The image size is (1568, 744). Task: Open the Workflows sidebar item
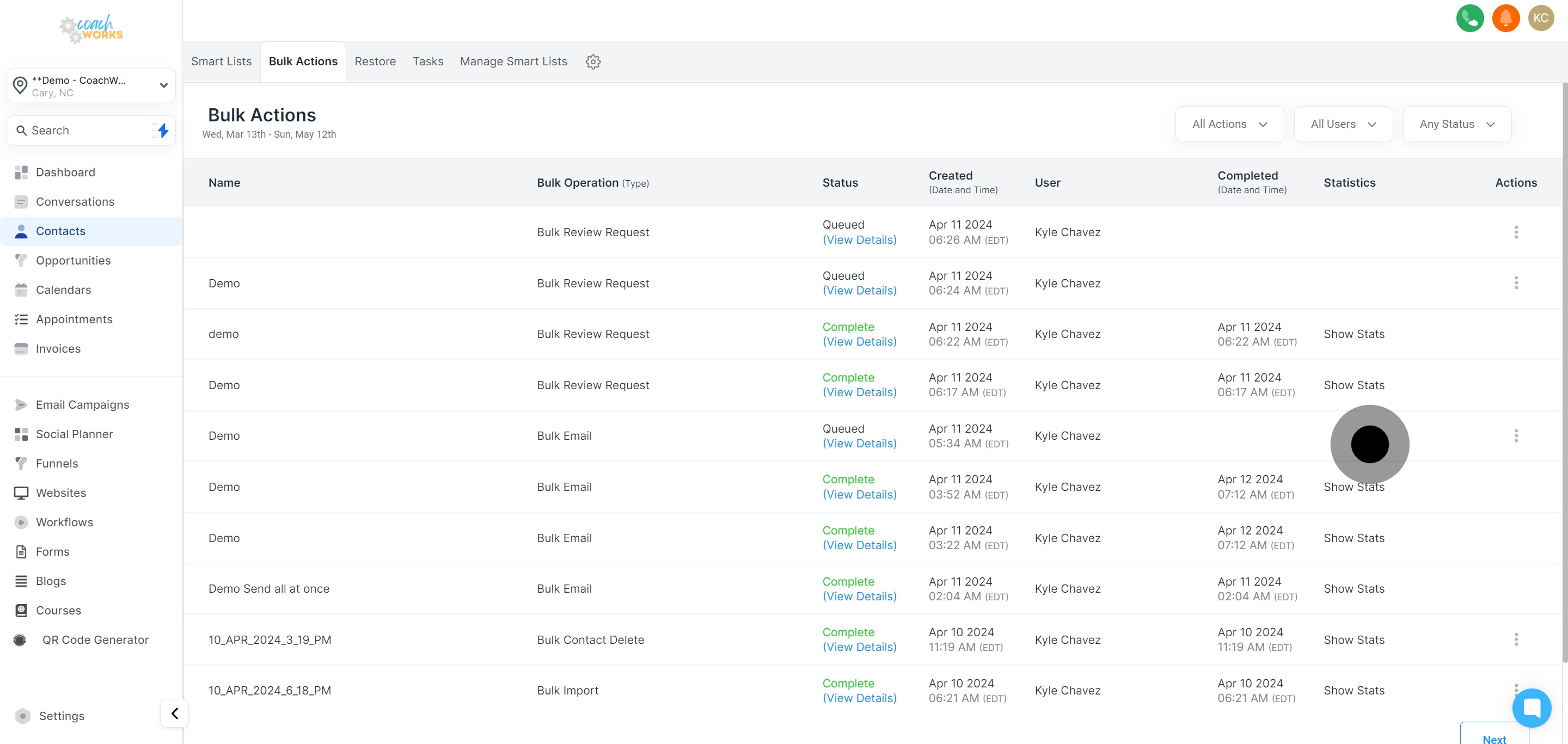(65, 522)
